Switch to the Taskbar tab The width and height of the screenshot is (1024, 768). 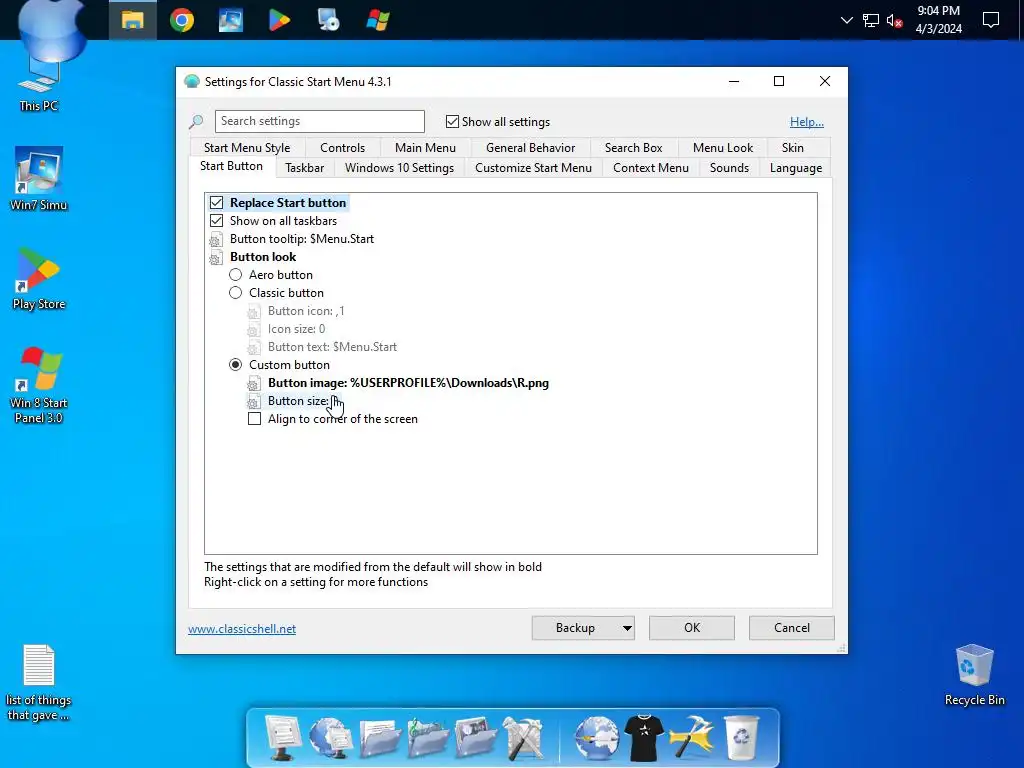(x=304, y=168)
